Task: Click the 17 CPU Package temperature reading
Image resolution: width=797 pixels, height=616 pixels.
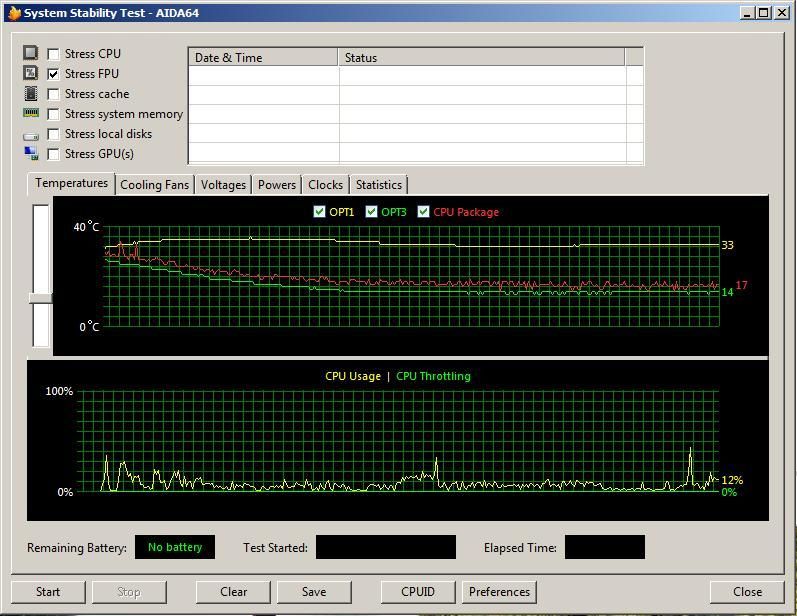Action: click(742, 285)
